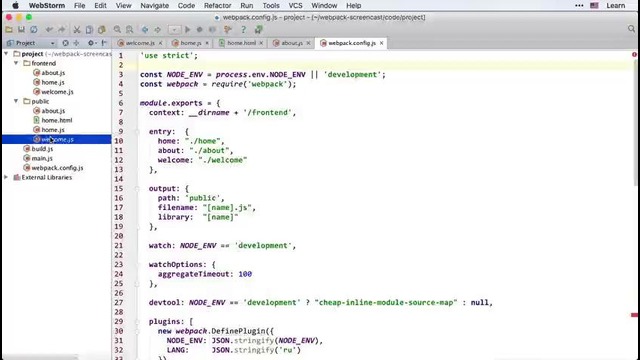Click the Collapse All icon in Project panel
Screen dimensions: 640x360
click(x=76, y=43)
